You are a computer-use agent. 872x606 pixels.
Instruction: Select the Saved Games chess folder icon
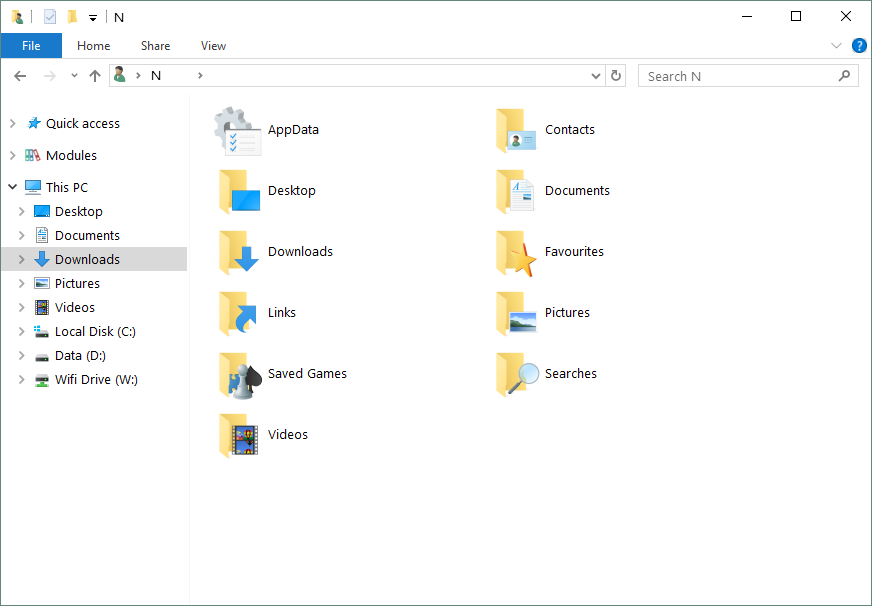[x=240, y=375]
